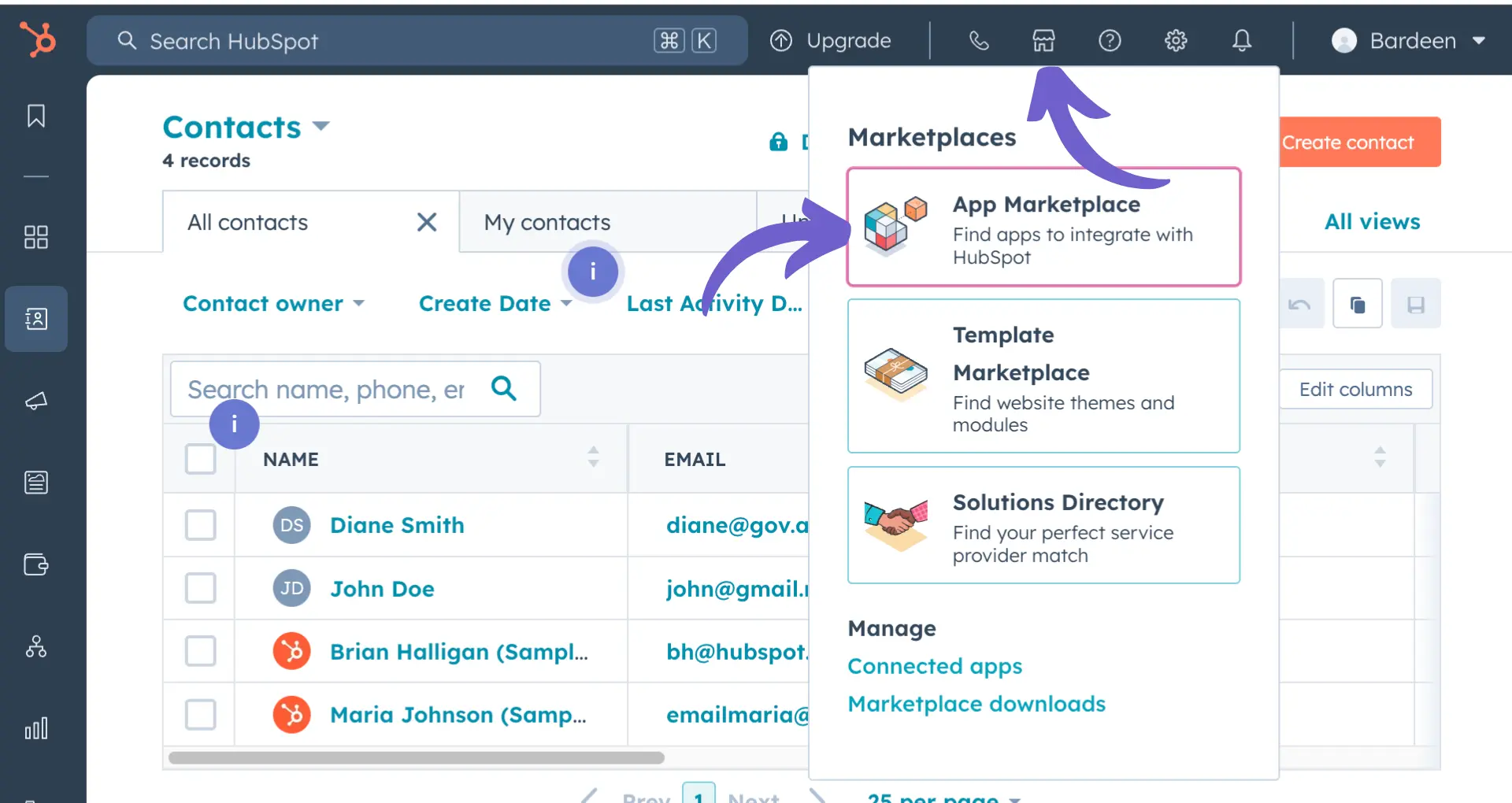
Task: Open the Content sidebar icon
Action: (x=36, y=482)
